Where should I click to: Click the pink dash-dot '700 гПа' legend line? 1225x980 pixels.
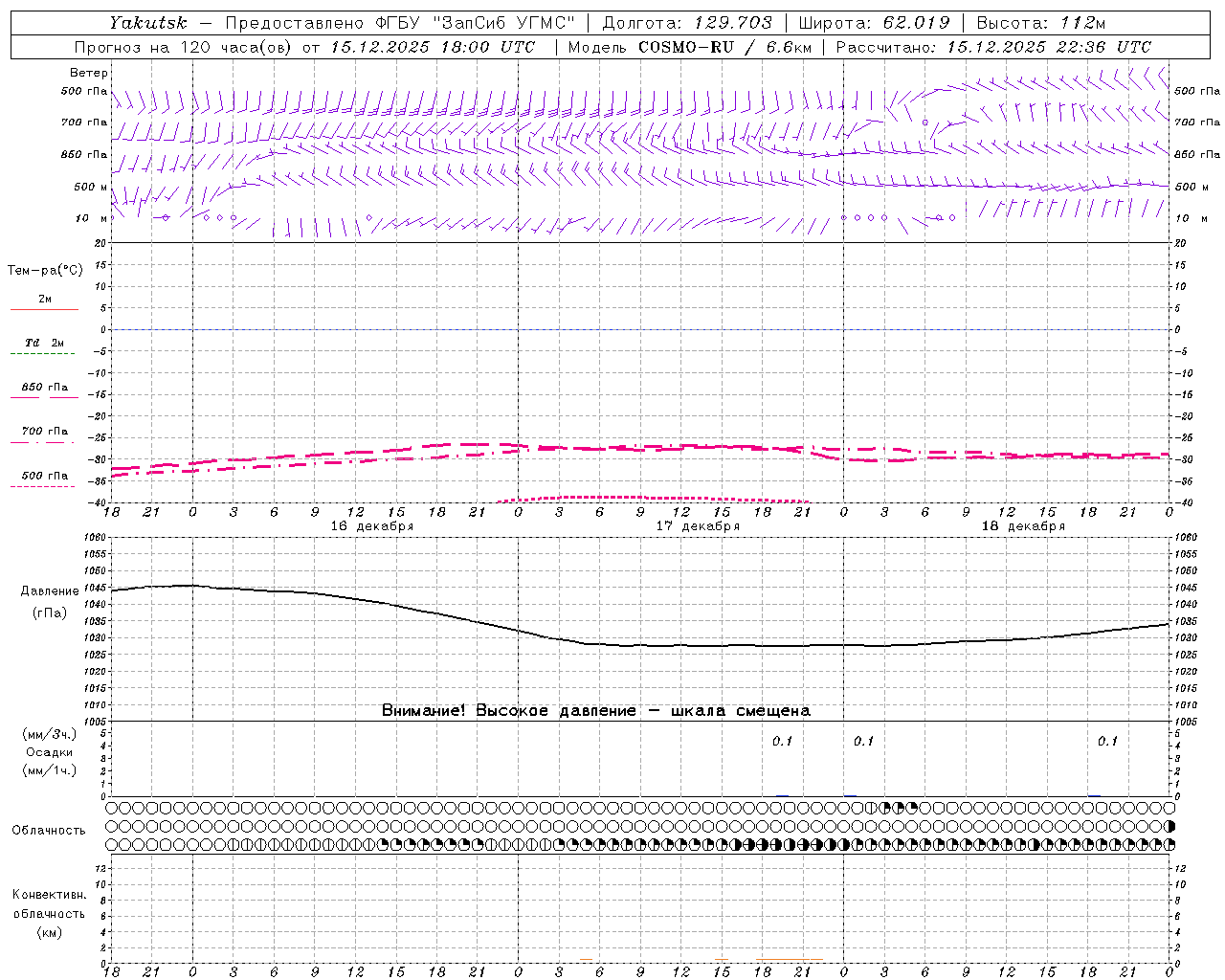[44, 442]
